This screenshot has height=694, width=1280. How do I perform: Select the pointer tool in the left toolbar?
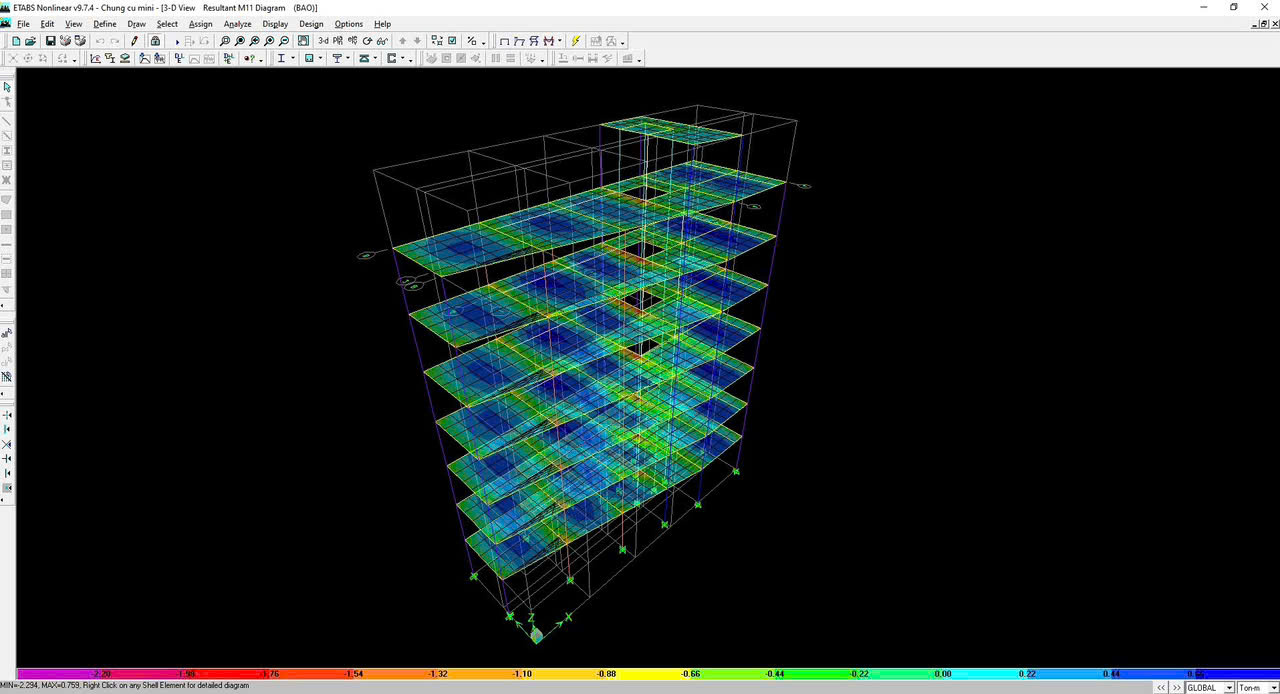(7, 87)
